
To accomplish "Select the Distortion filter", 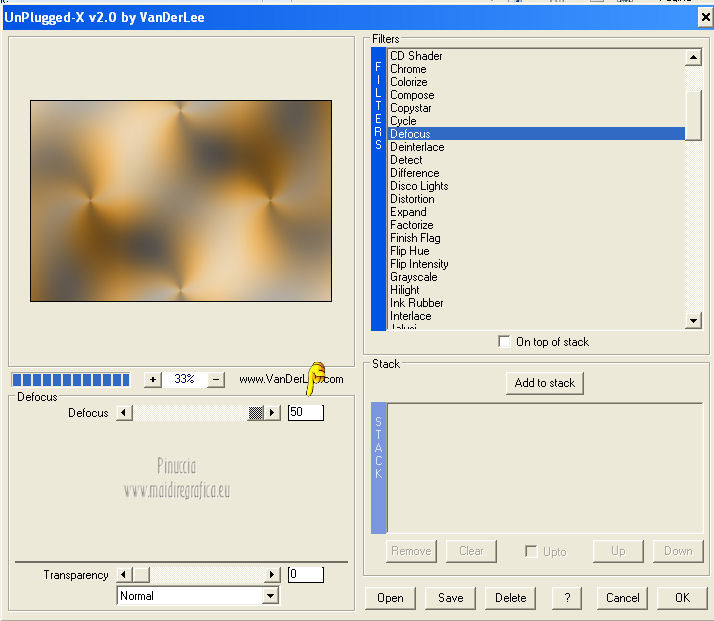I will [536, 199].
